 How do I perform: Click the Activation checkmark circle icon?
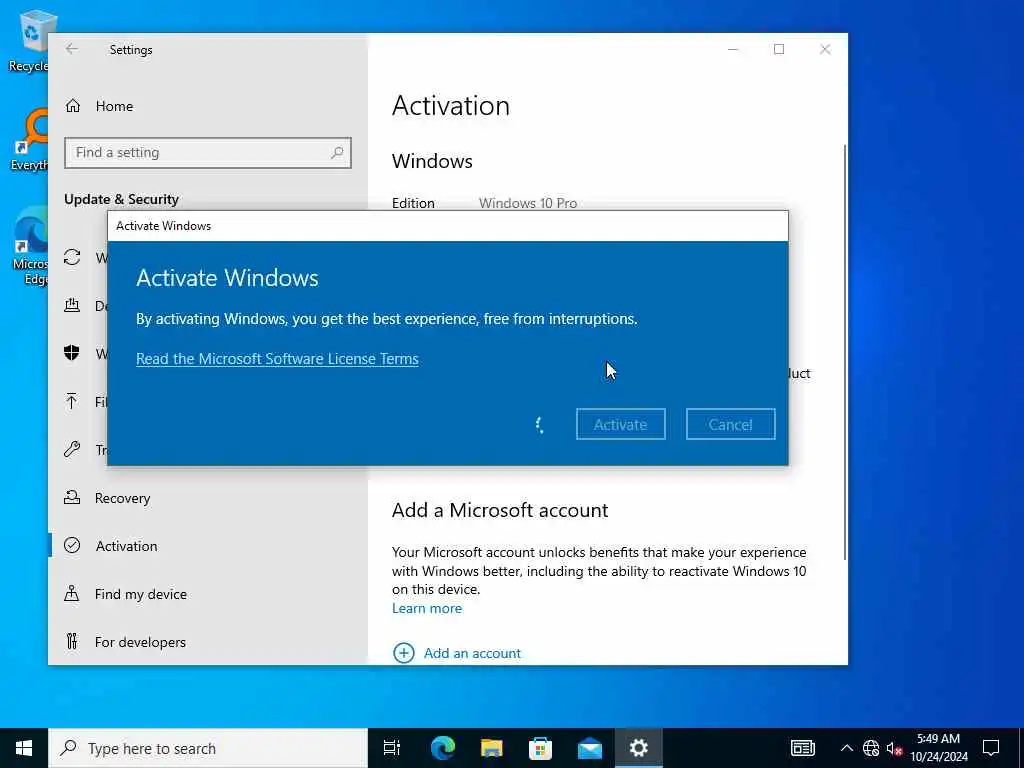pos(72,545)
